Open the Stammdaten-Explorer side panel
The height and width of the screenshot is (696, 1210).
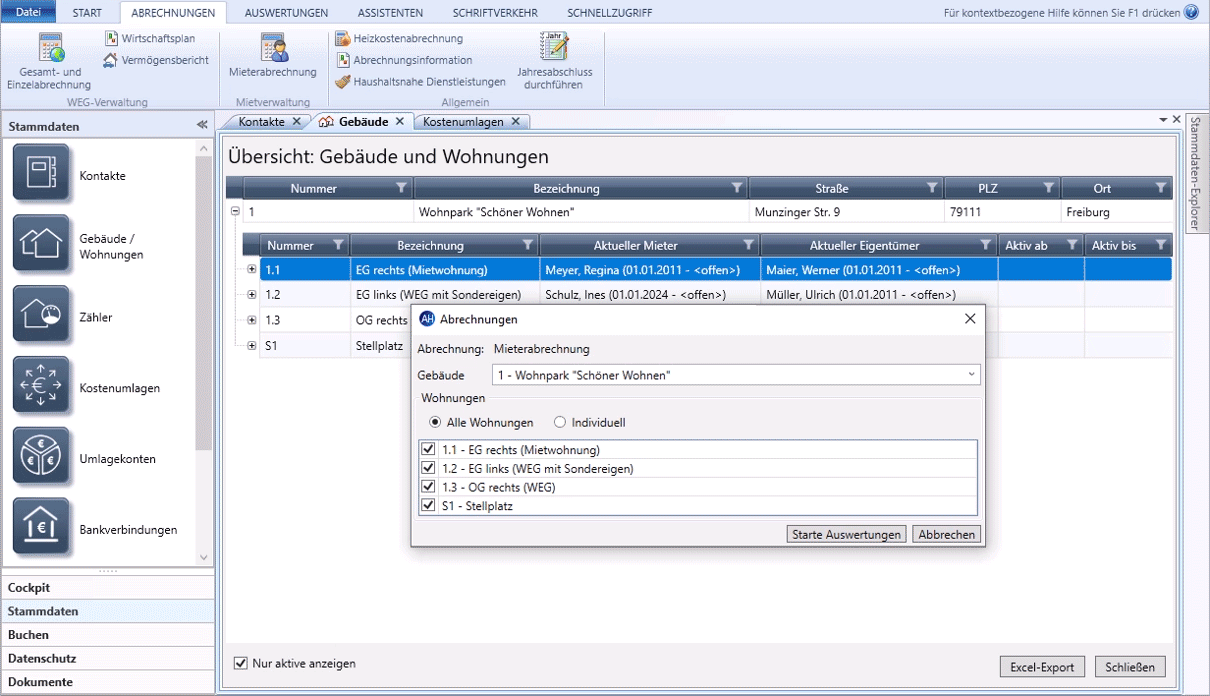(1196, 172)
